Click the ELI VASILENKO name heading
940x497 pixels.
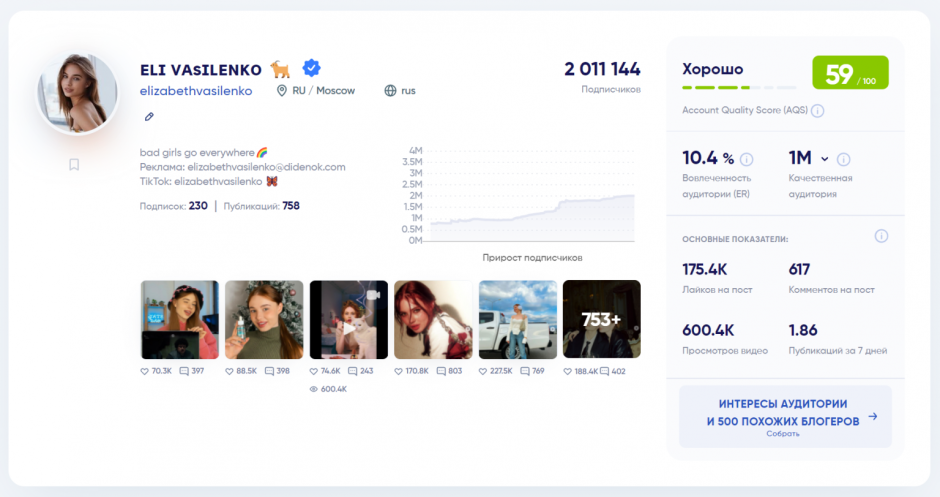click(201, 70)
